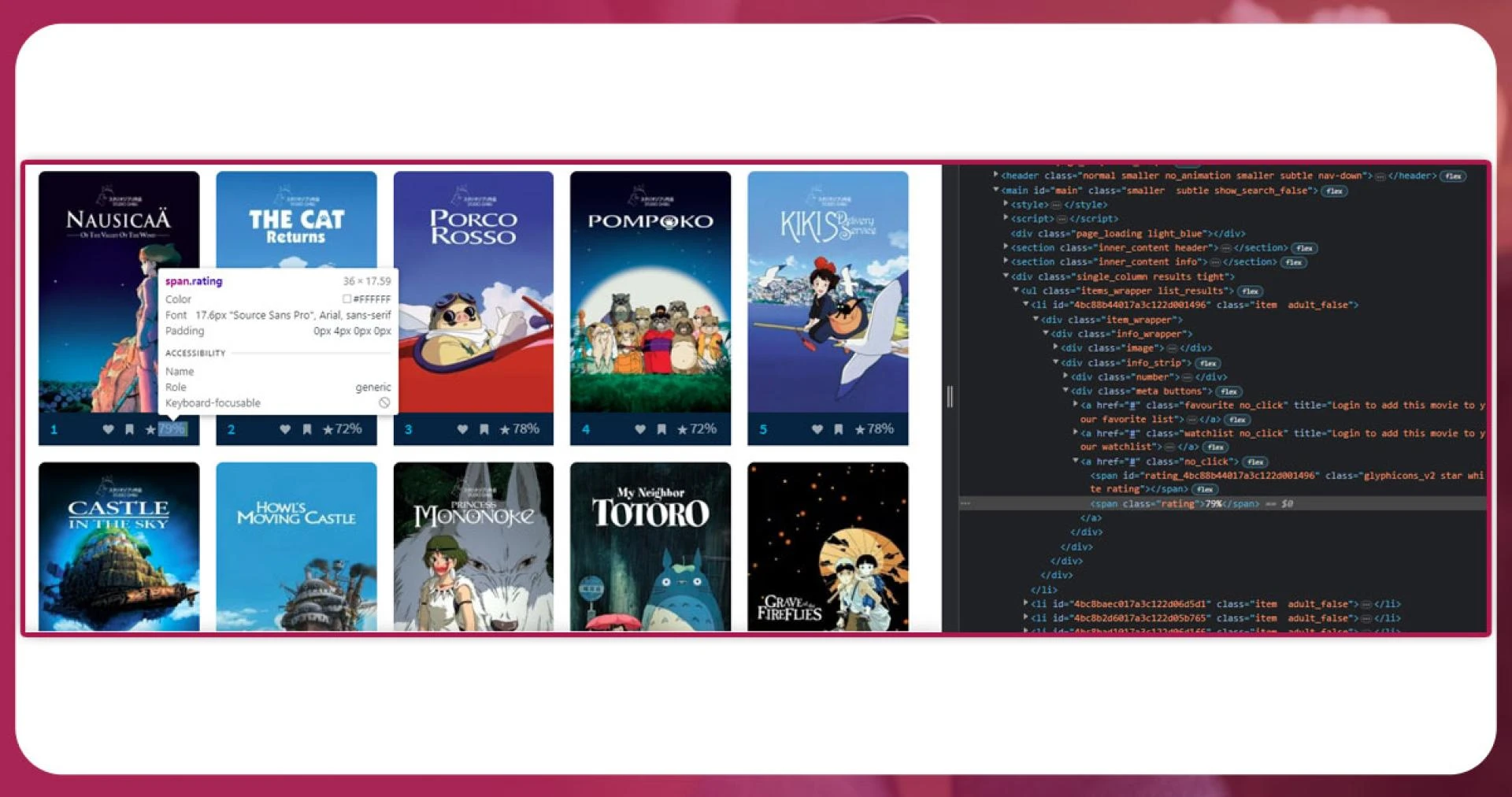
Task: Open the Pompoko movie poster
Action: (x=650, y=291)
